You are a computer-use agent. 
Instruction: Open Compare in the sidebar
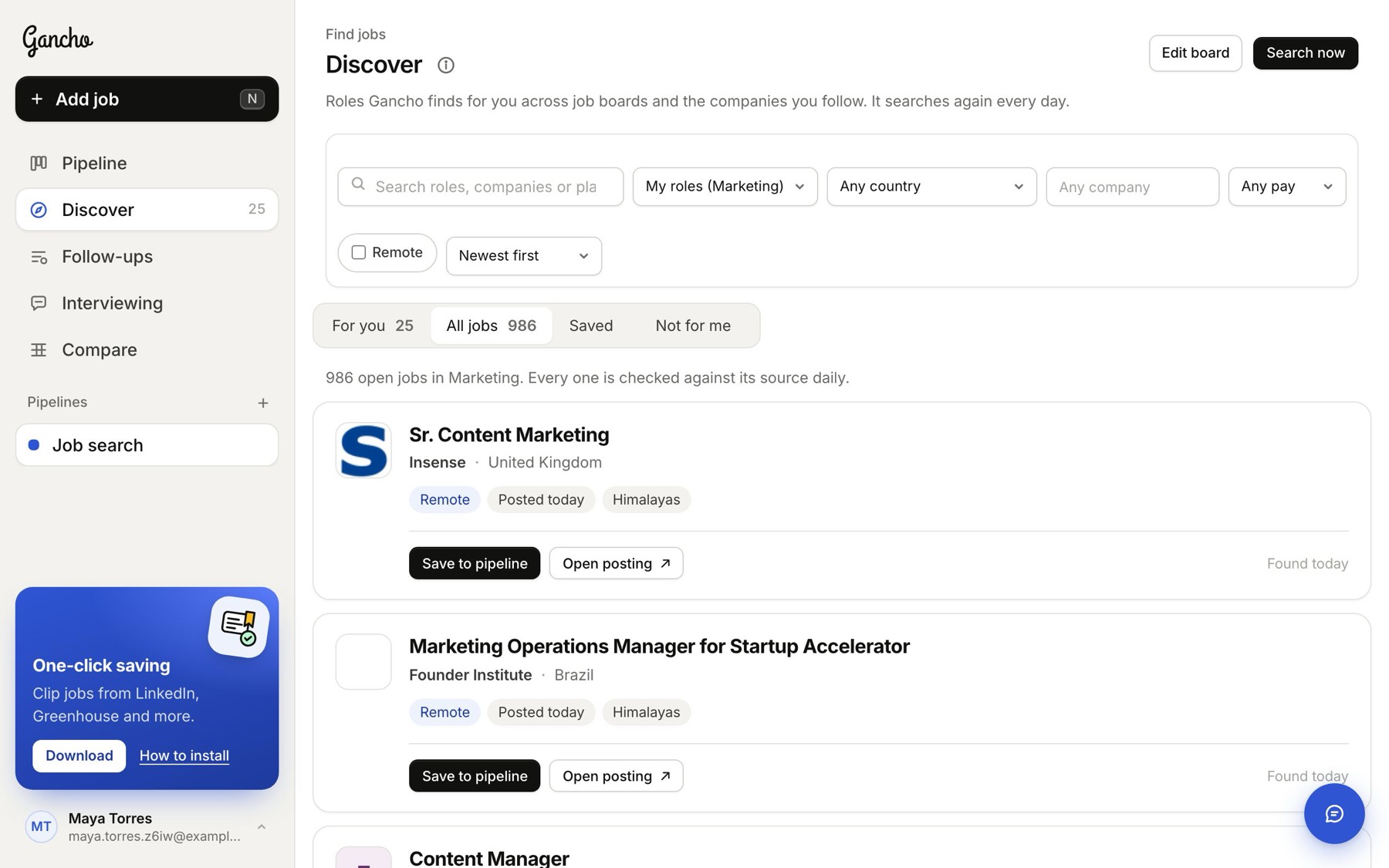click(x=147, y=350)
